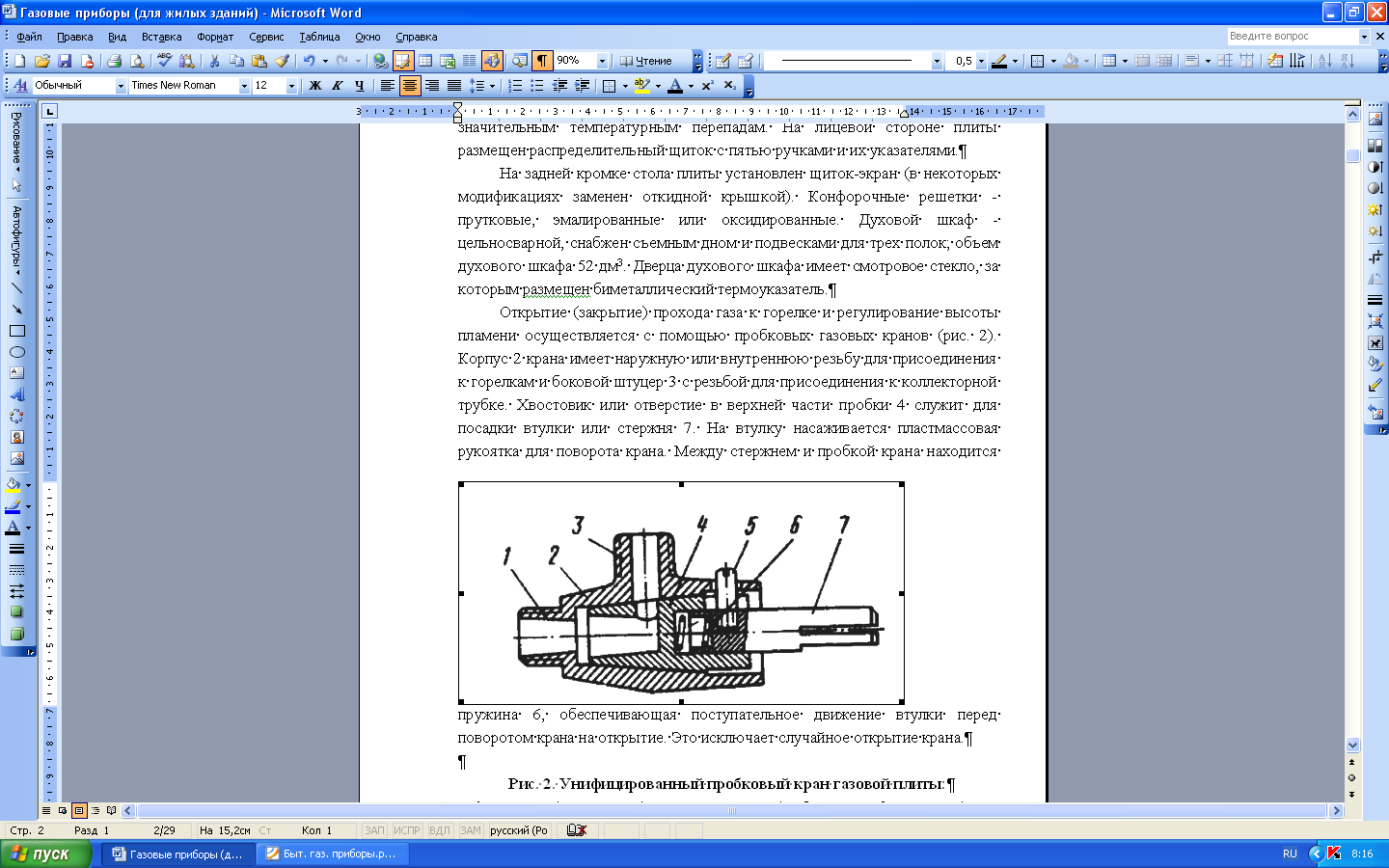Screen dimensions: 1389x868
Task: Select the Oval drawing tool
Action: pyautogui.click(x=16, y=352)
